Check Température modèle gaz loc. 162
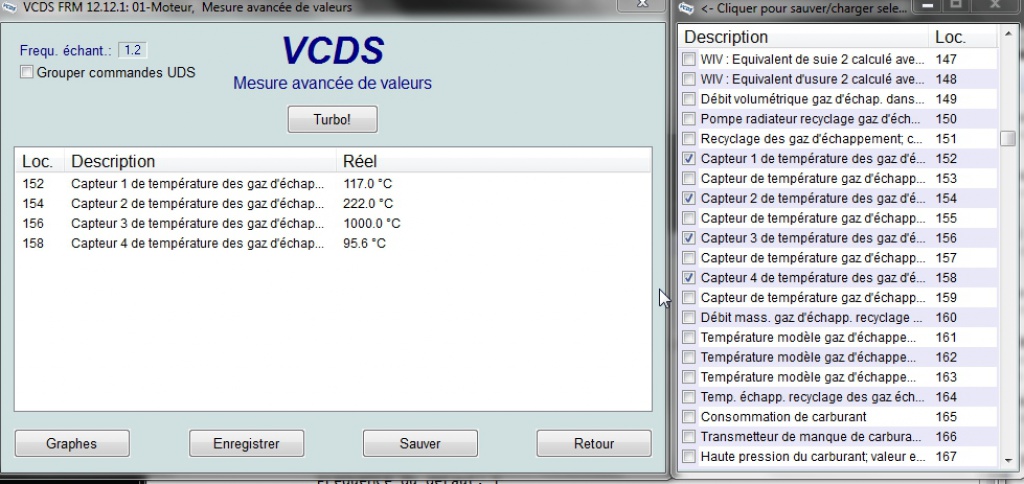Image resolution: width=1024 pixels, height=484 pixels. 689,357
